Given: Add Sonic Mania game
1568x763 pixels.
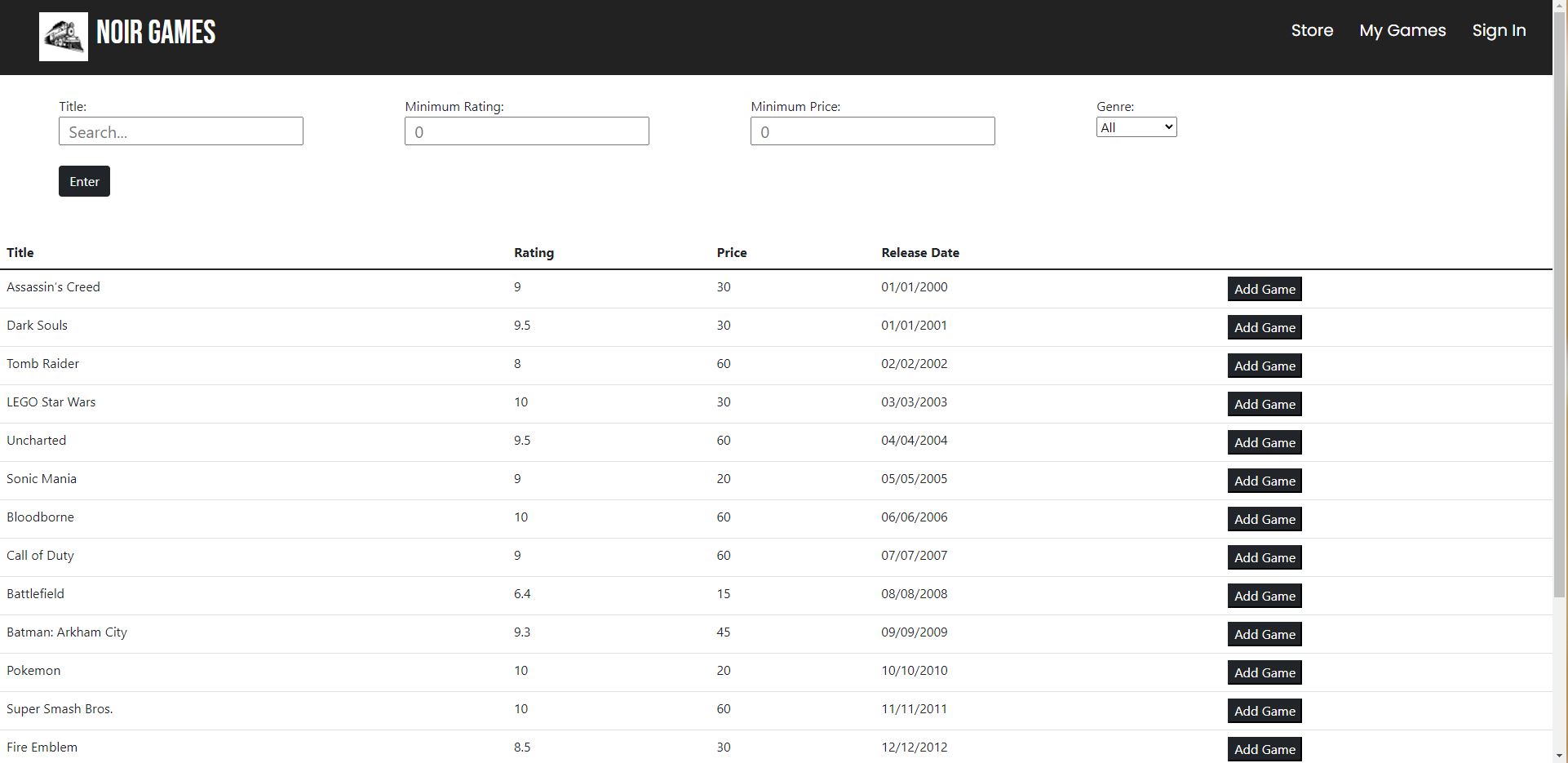Looking at the screenshot, I should [x=1265, y=481].
